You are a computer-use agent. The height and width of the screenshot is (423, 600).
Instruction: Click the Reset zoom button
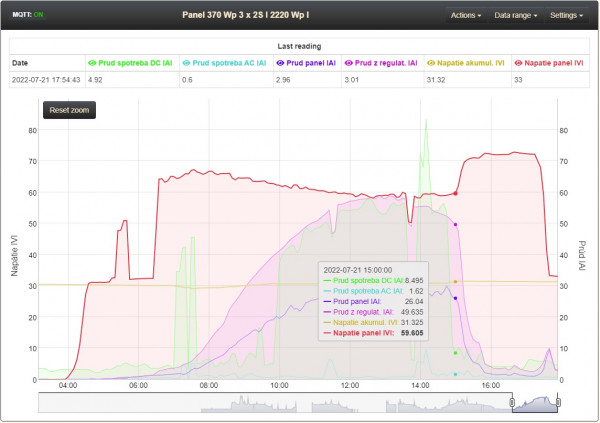(69, 110)
